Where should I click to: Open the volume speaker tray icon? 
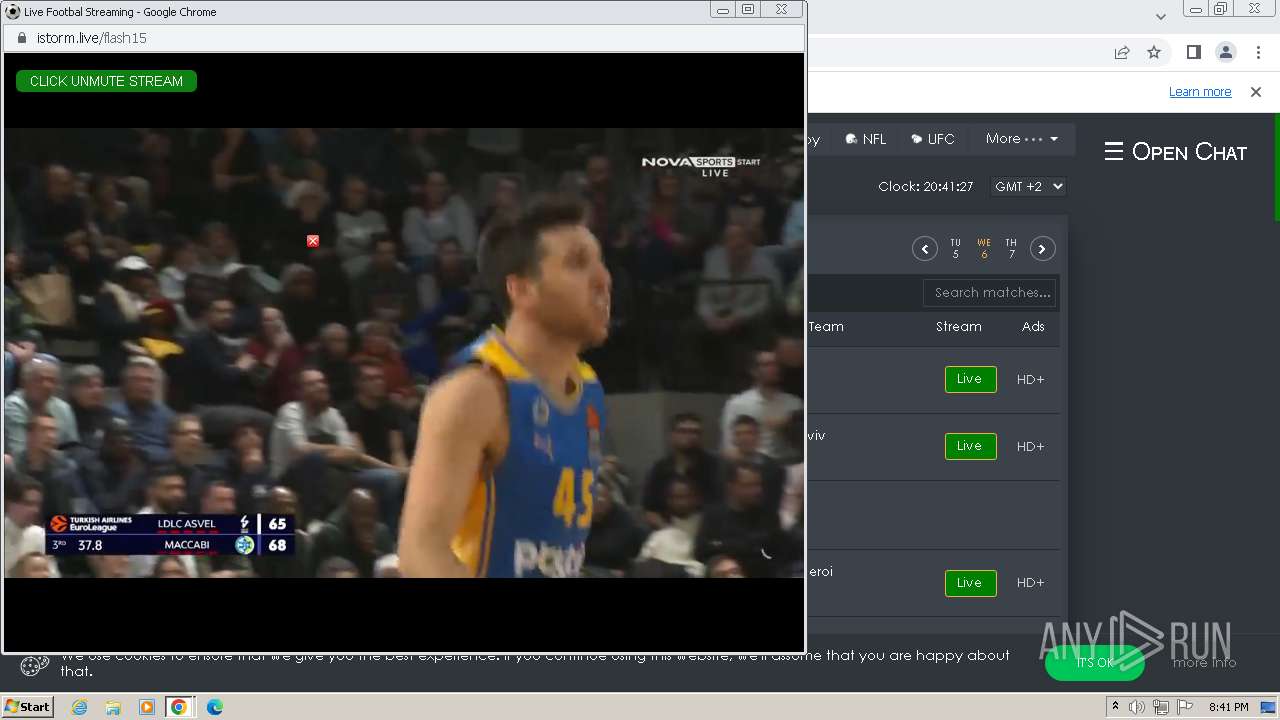1137,707
